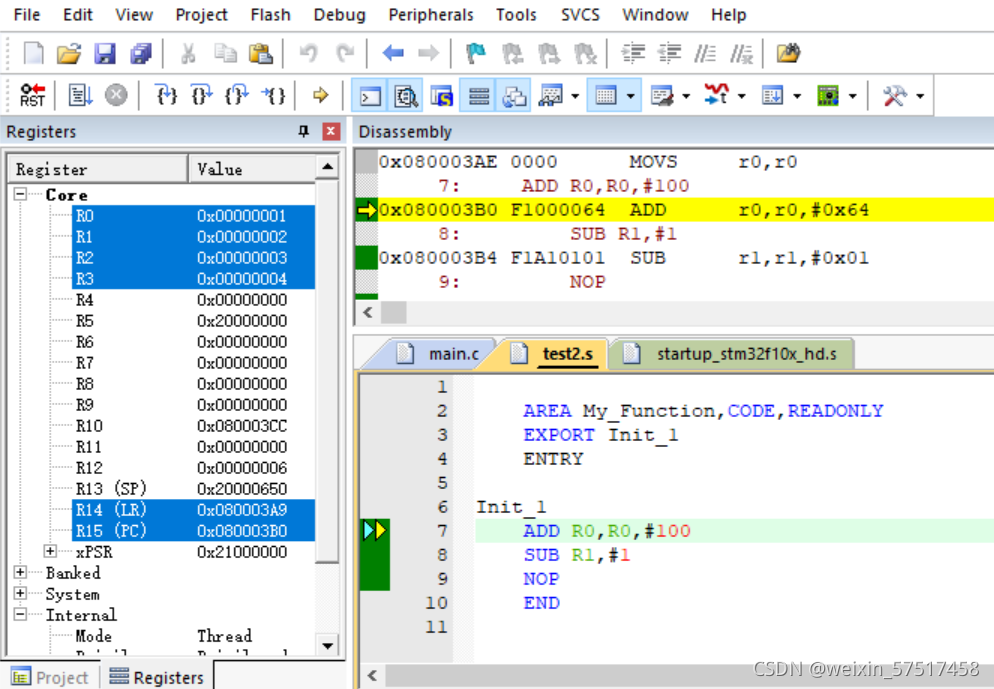994x689 pixels.
Task: Toggle the Call Stack window
Action: pos(514,96)
